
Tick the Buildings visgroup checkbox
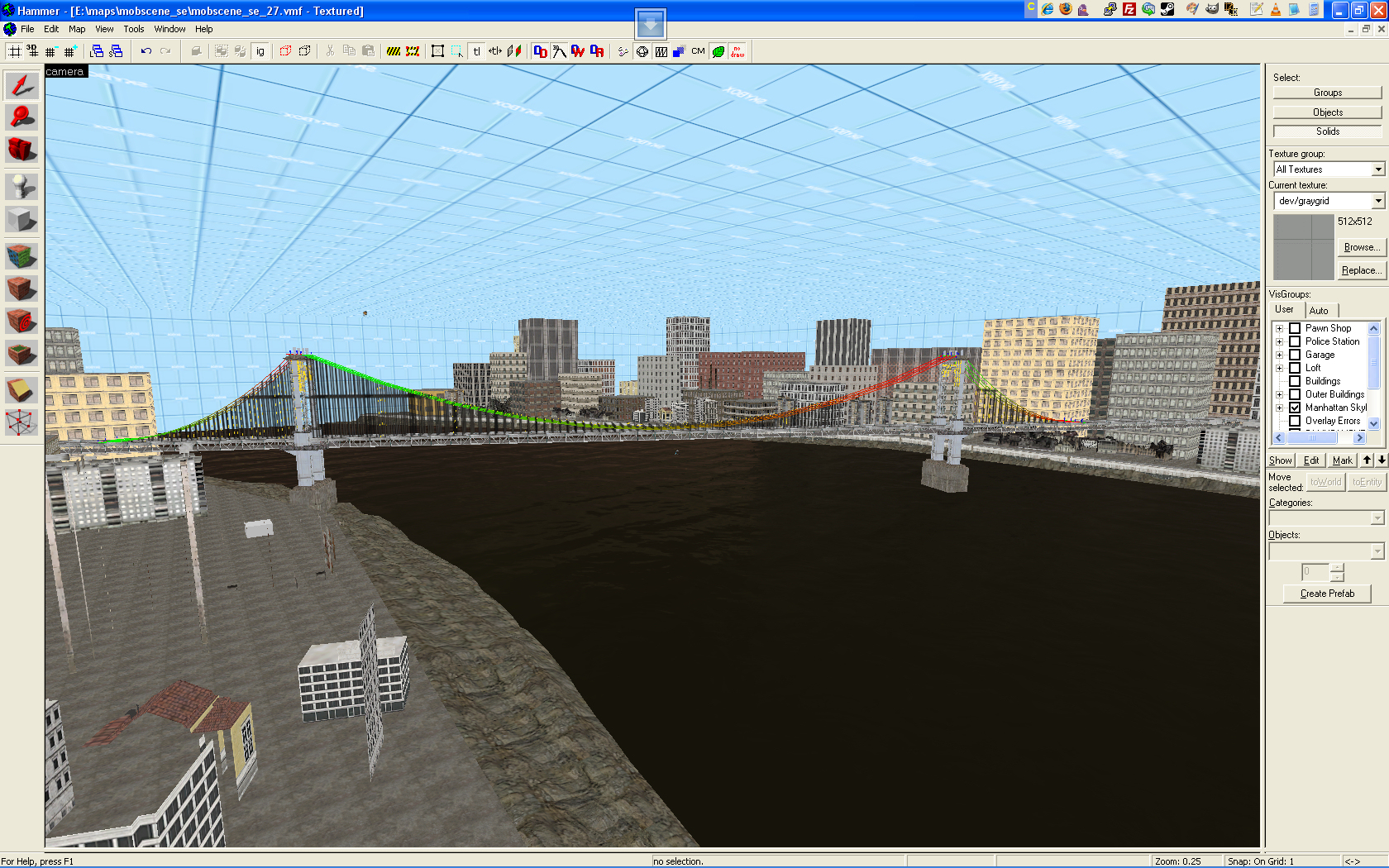pyautogui.click(x=1295, y=381)
